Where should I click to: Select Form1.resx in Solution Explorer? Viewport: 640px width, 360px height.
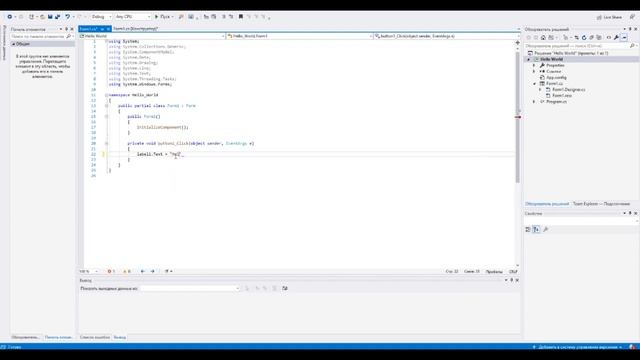point(558,96)
